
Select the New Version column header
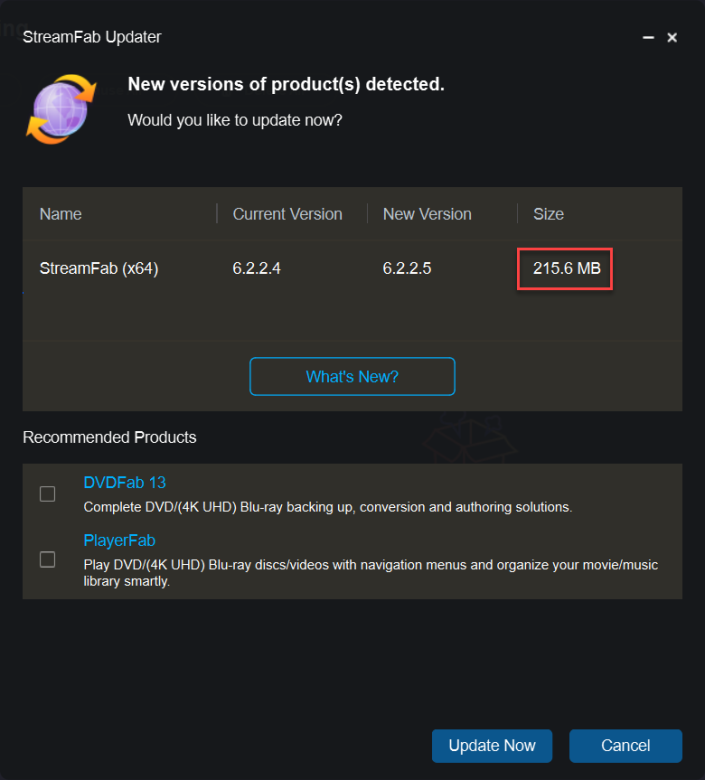tap(427, 214)
